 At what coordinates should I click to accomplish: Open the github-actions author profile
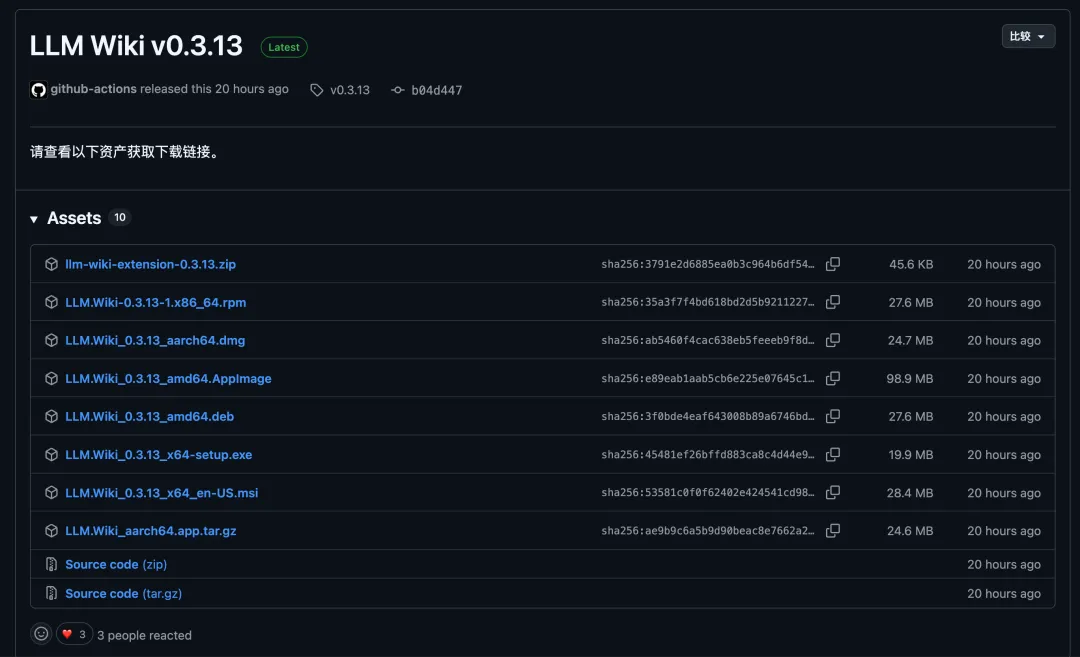93,89
